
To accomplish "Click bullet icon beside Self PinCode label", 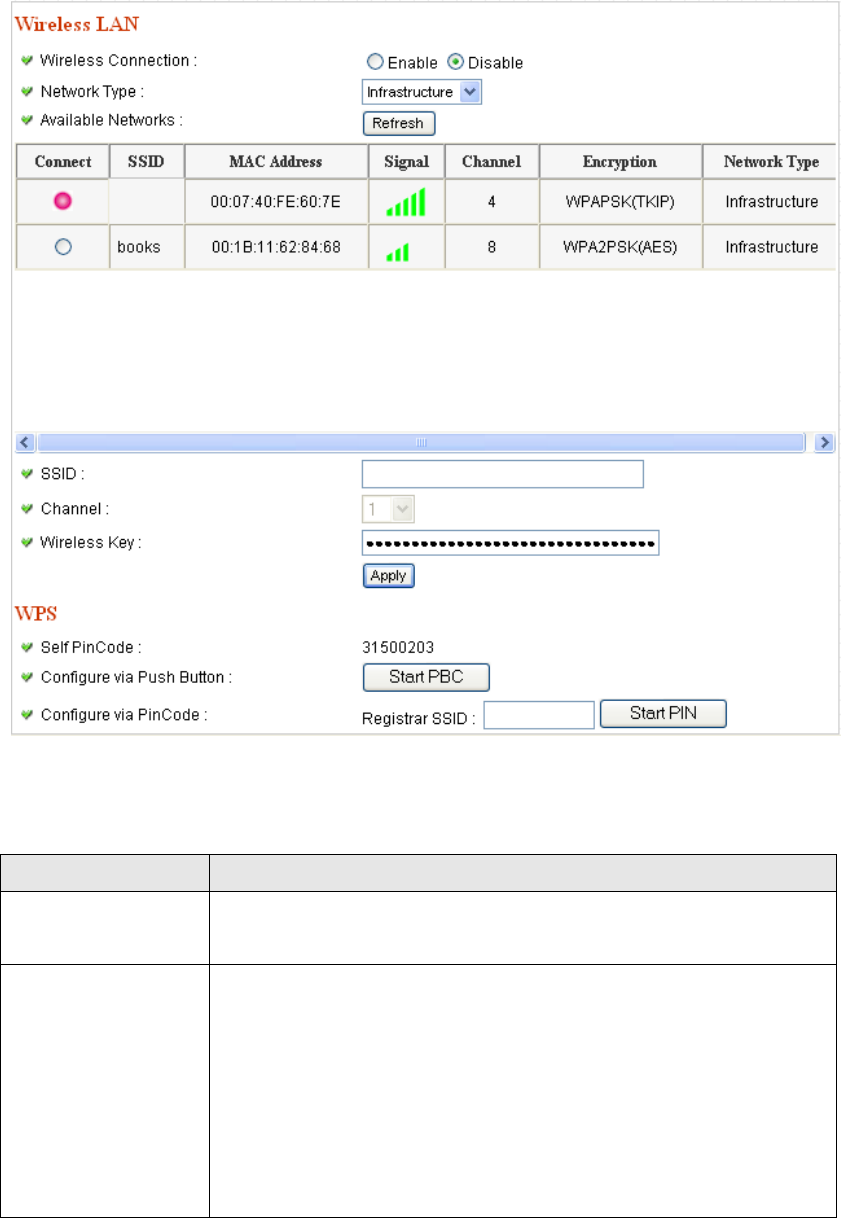I will (27, 648).
